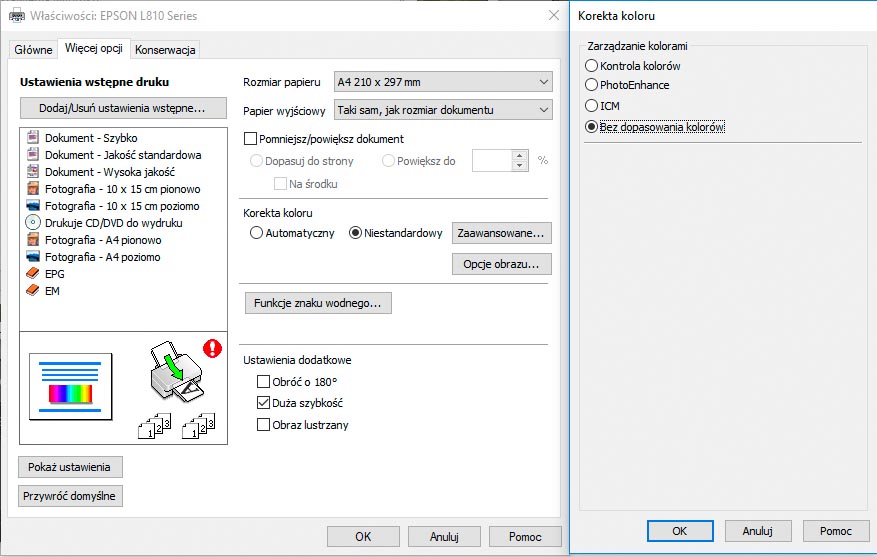Screen dimensions: 877x557
Task: Click Anuluj in the properties window
Action: 444,536
